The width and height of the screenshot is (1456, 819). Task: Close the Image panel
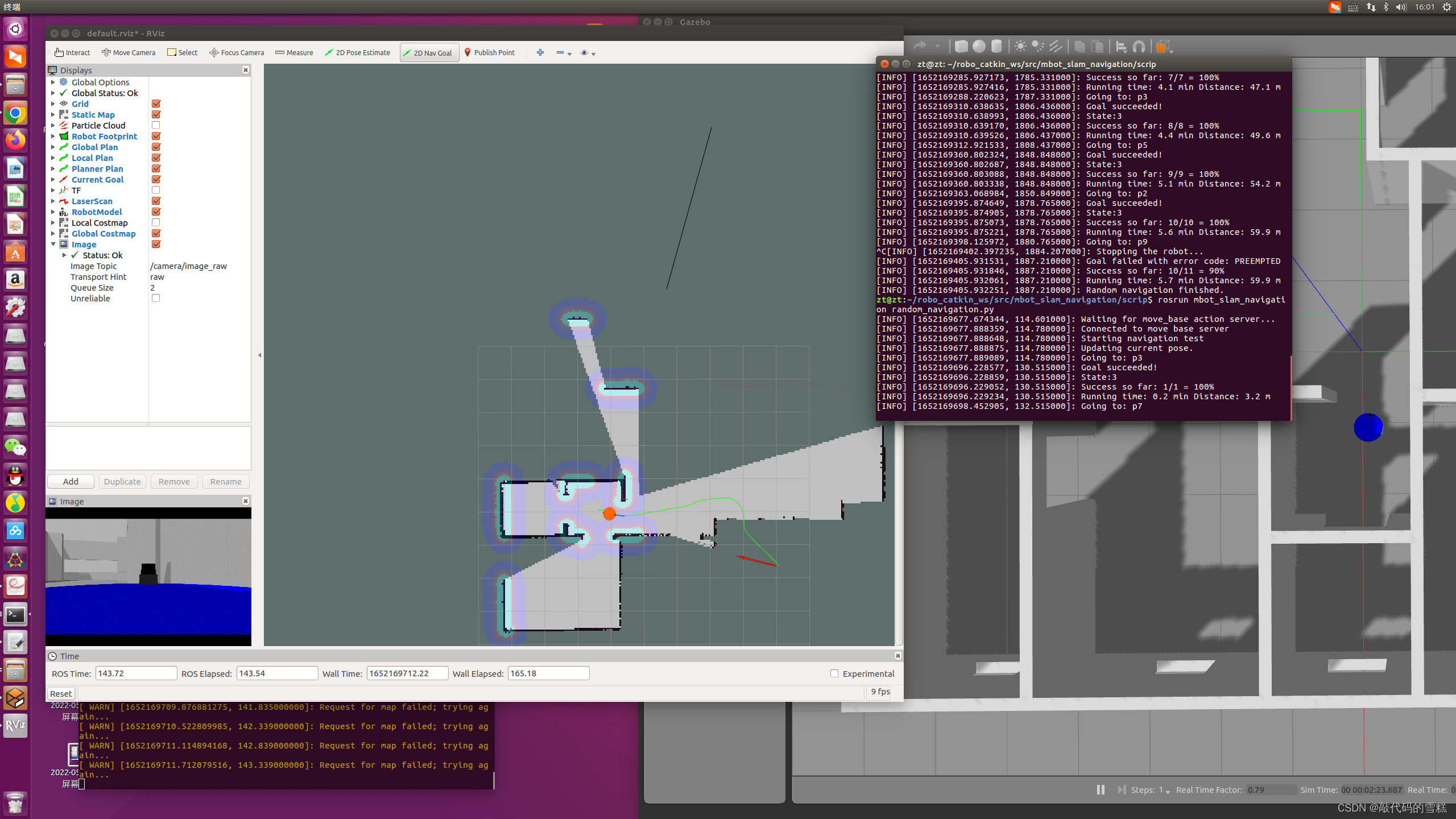click(x=246, y=501)
